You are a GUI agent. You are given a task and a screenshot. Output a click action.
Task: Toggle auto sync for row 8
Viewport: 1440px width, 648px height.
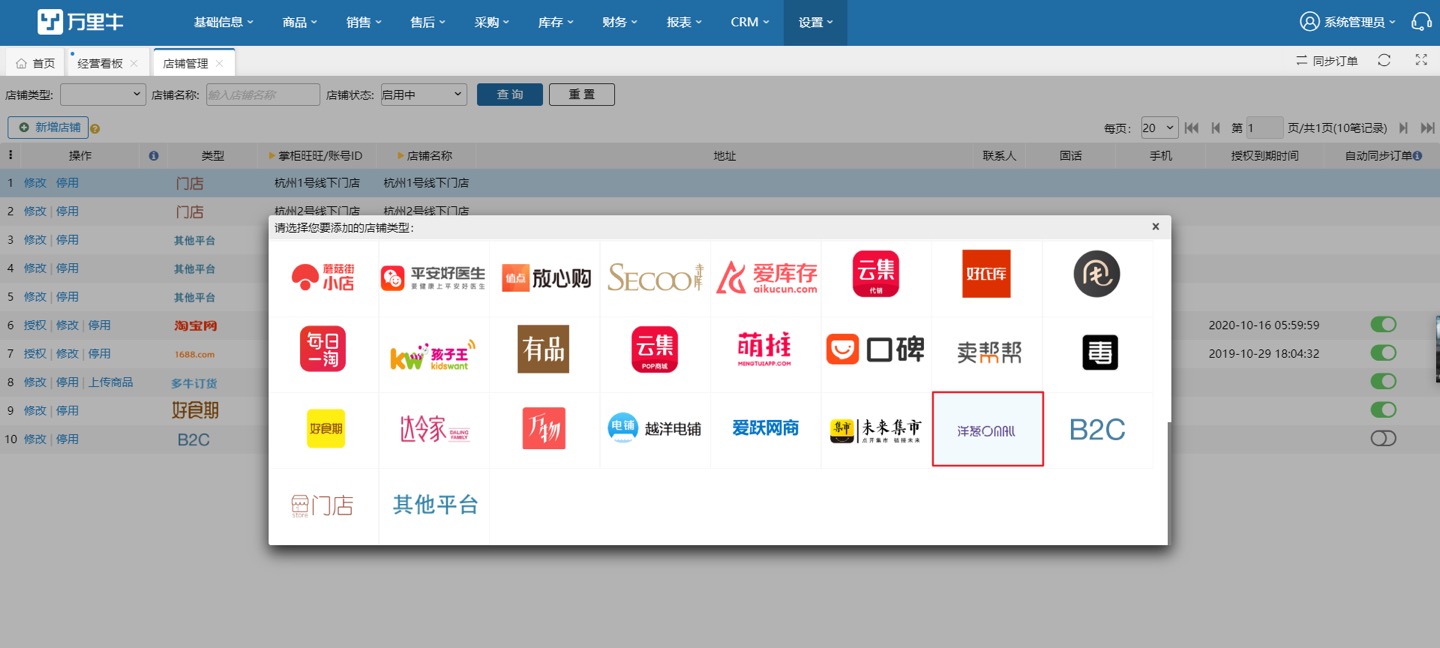(x=1383, y=381)
